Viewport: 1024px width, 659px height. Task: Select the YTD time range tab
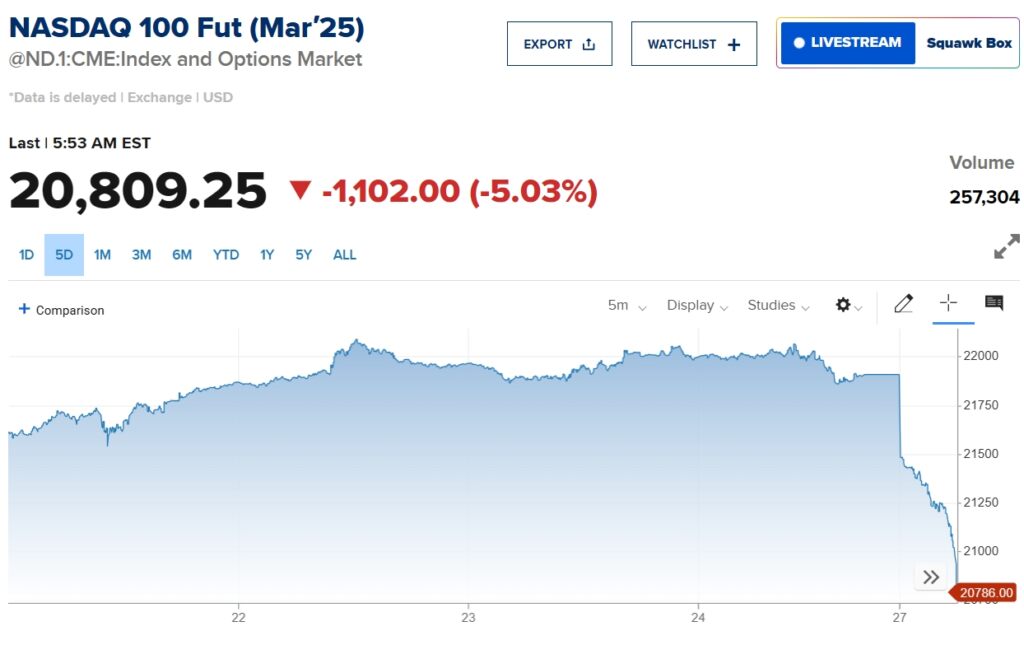point(225,255)
